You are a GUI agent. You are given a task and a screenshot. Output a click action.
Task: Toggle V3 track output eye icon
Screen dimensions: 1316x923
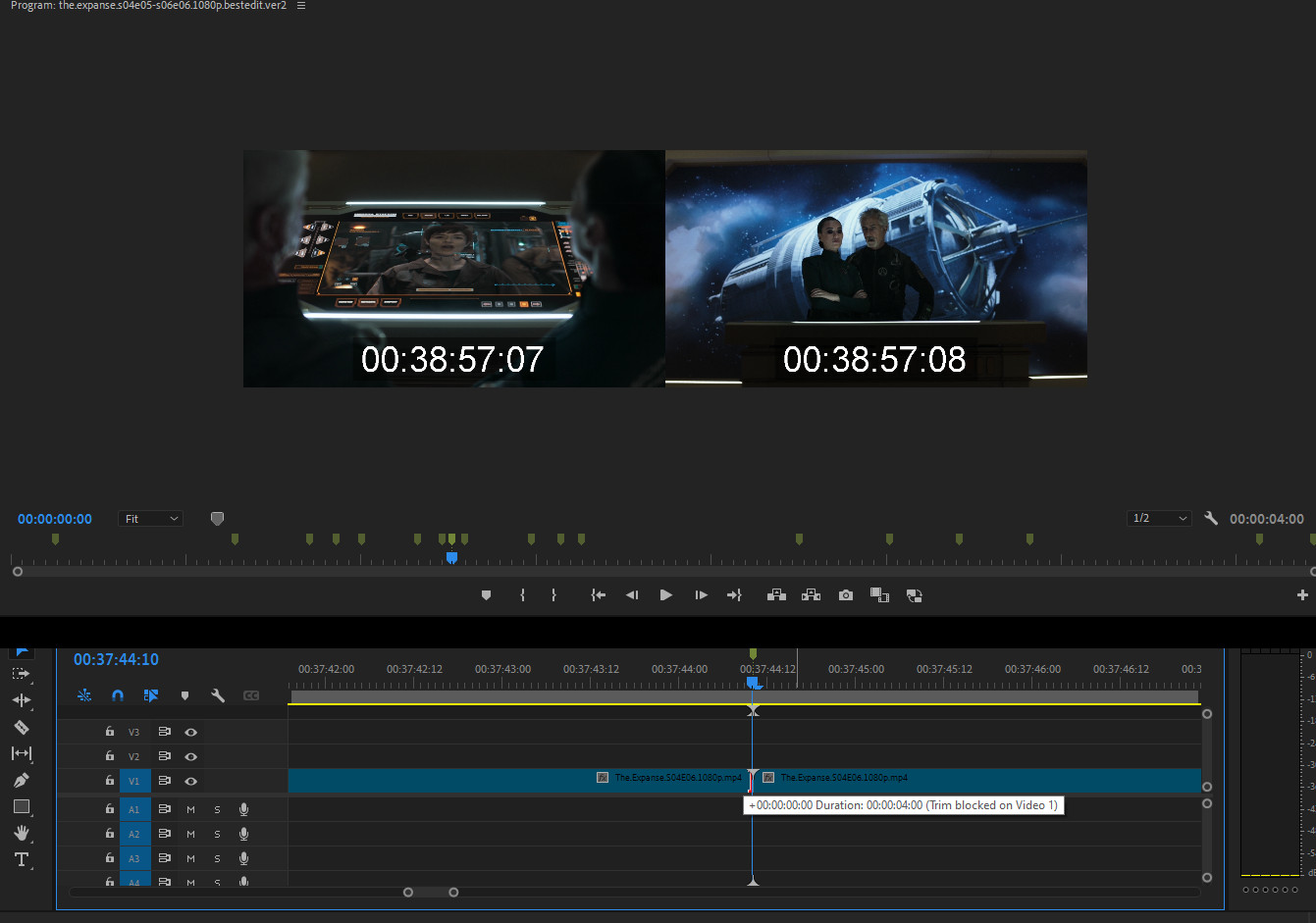(x=191, y=732)
